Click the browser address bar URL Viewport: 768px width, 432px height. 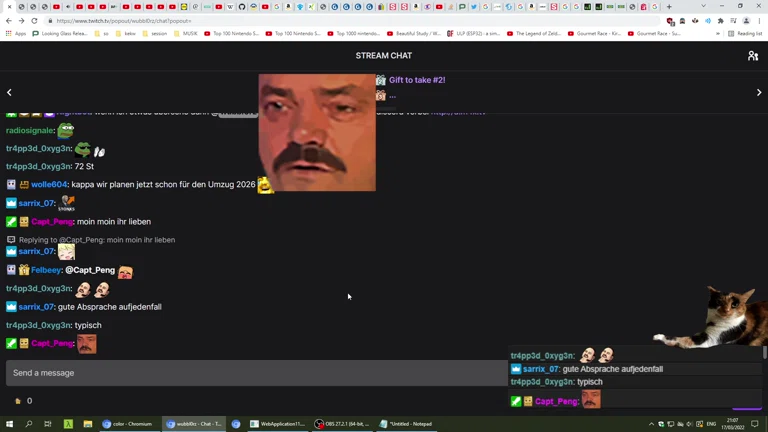tap(124, 20)
